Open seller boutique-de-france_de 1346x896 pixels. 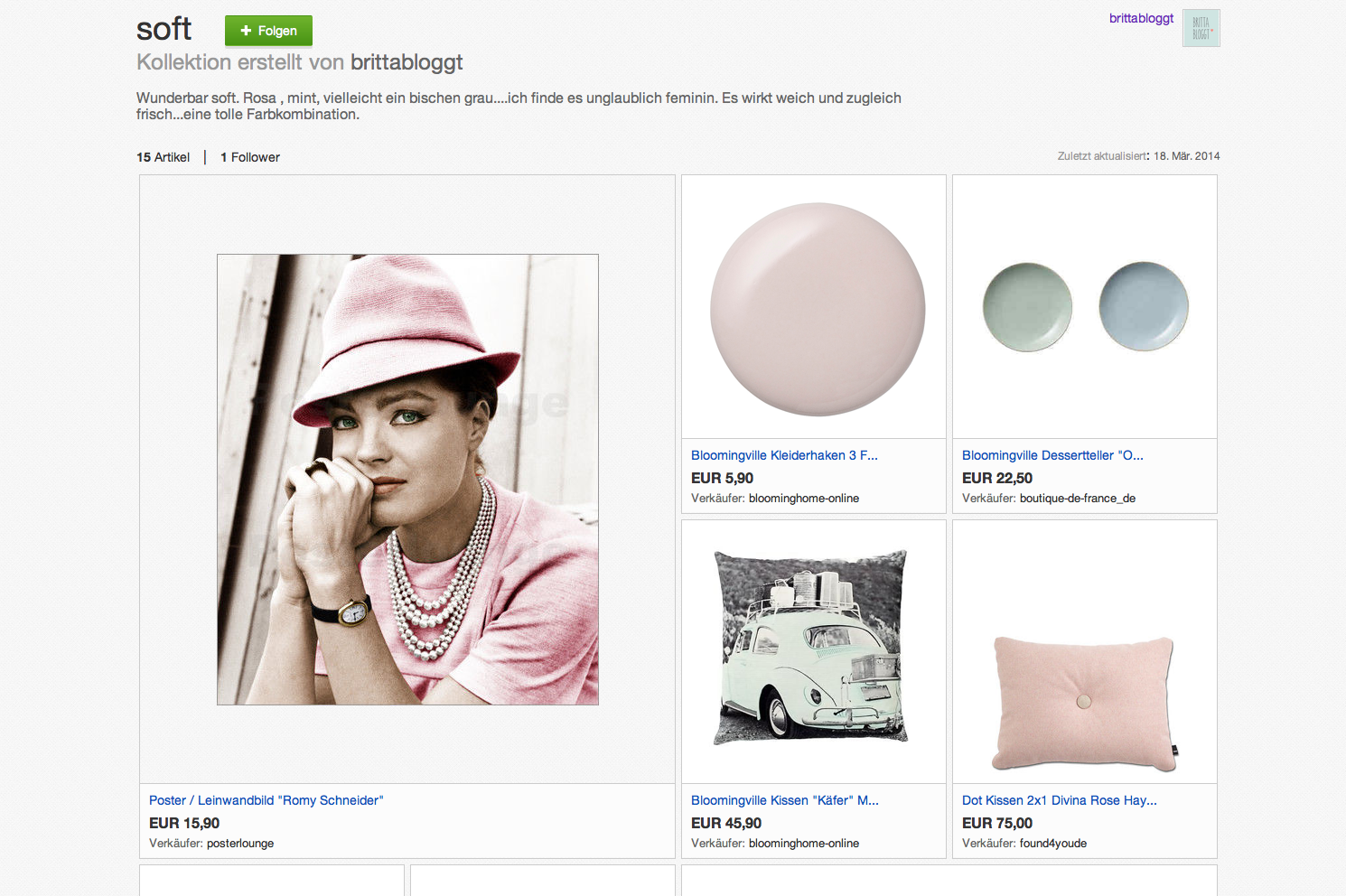(1077, 499)
